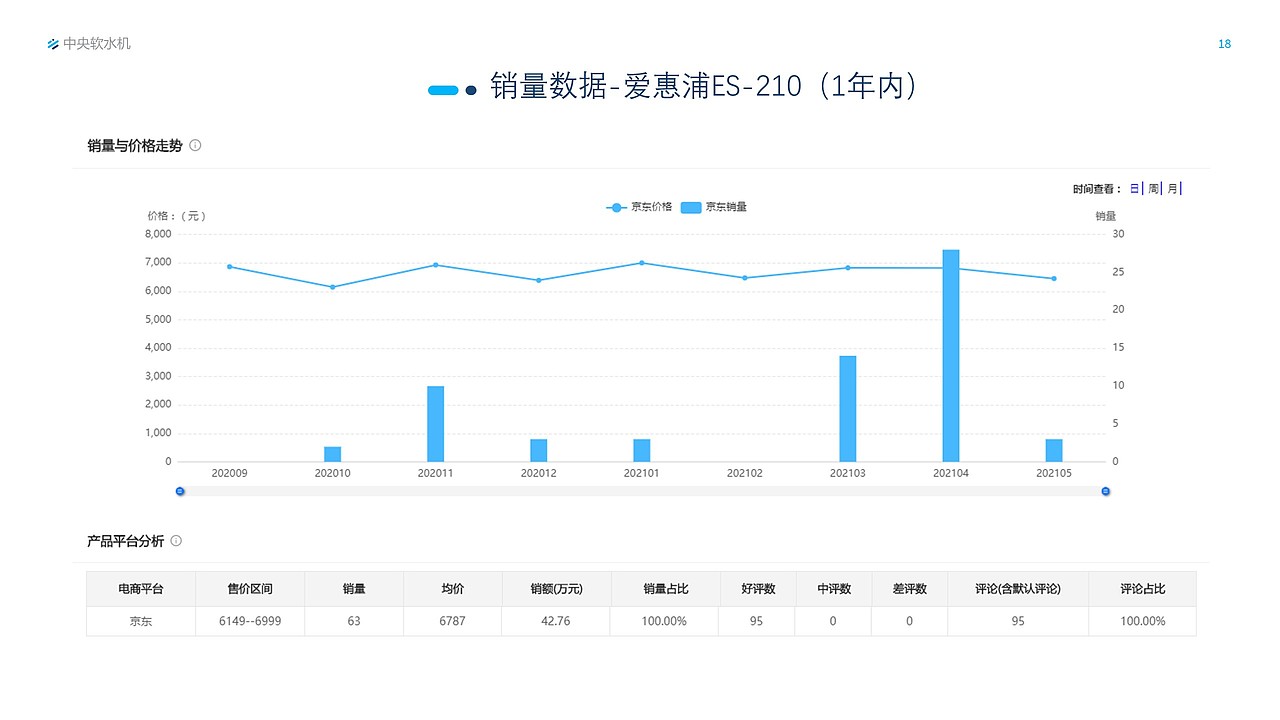
Task: Switch time view to 周
Action: point(1153,188)
